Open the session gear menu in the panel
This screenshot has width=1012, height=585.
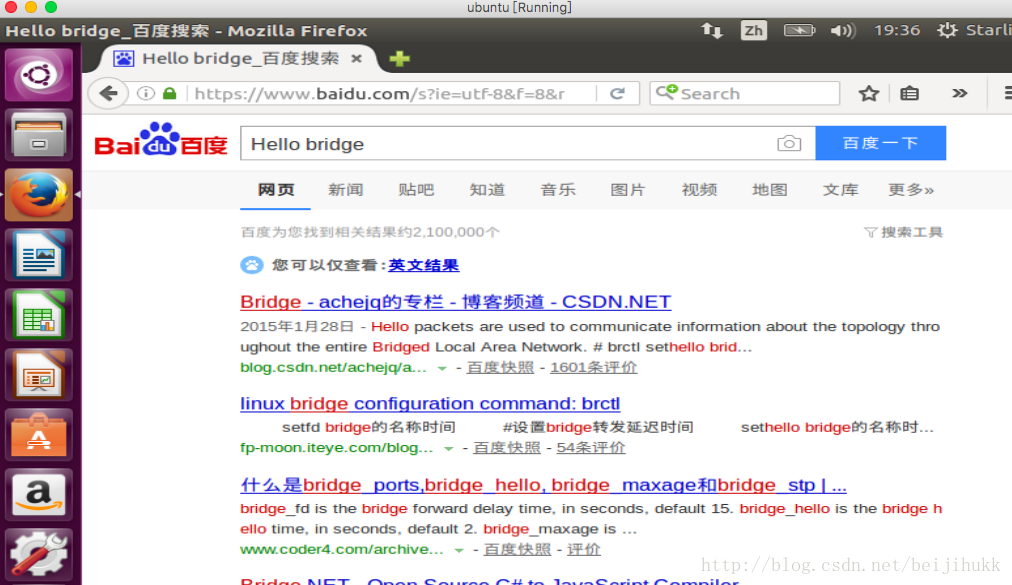coord(947,30)
